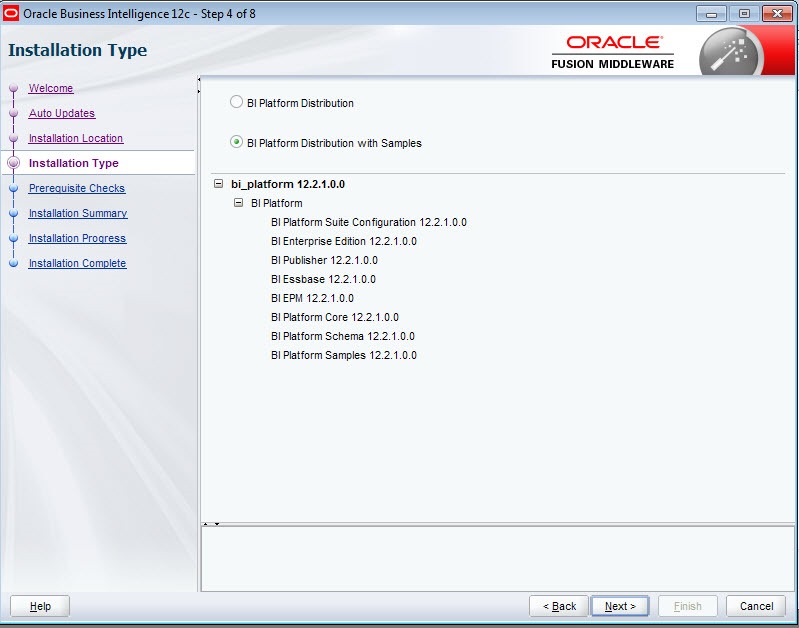
Task: Click the Installation Type step bullet icon
Action: tap(14, 163)
